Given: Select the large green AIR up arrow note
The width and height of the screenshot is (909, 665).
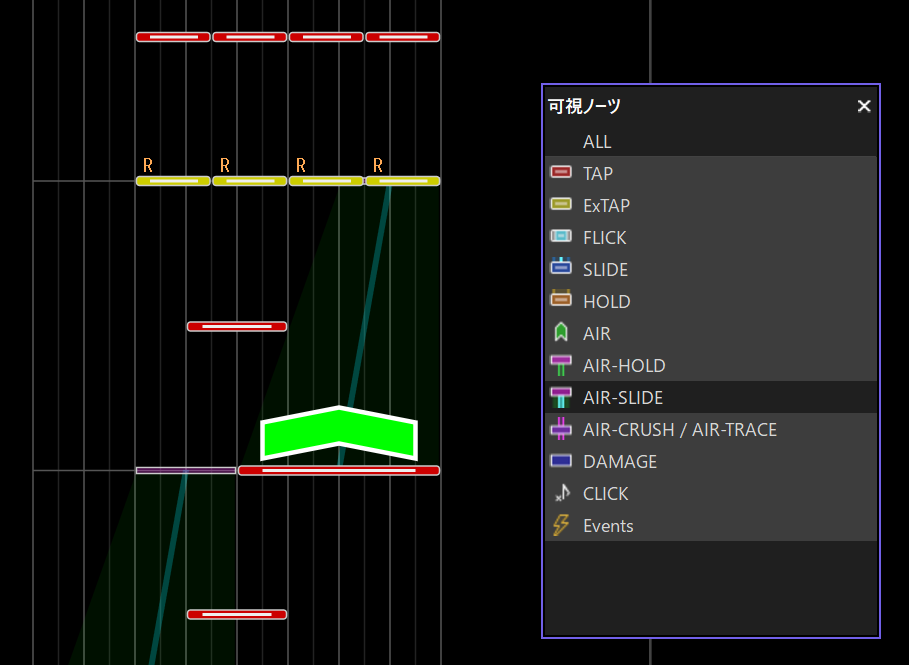Looking at the screenshot, I should coord(339,433).
